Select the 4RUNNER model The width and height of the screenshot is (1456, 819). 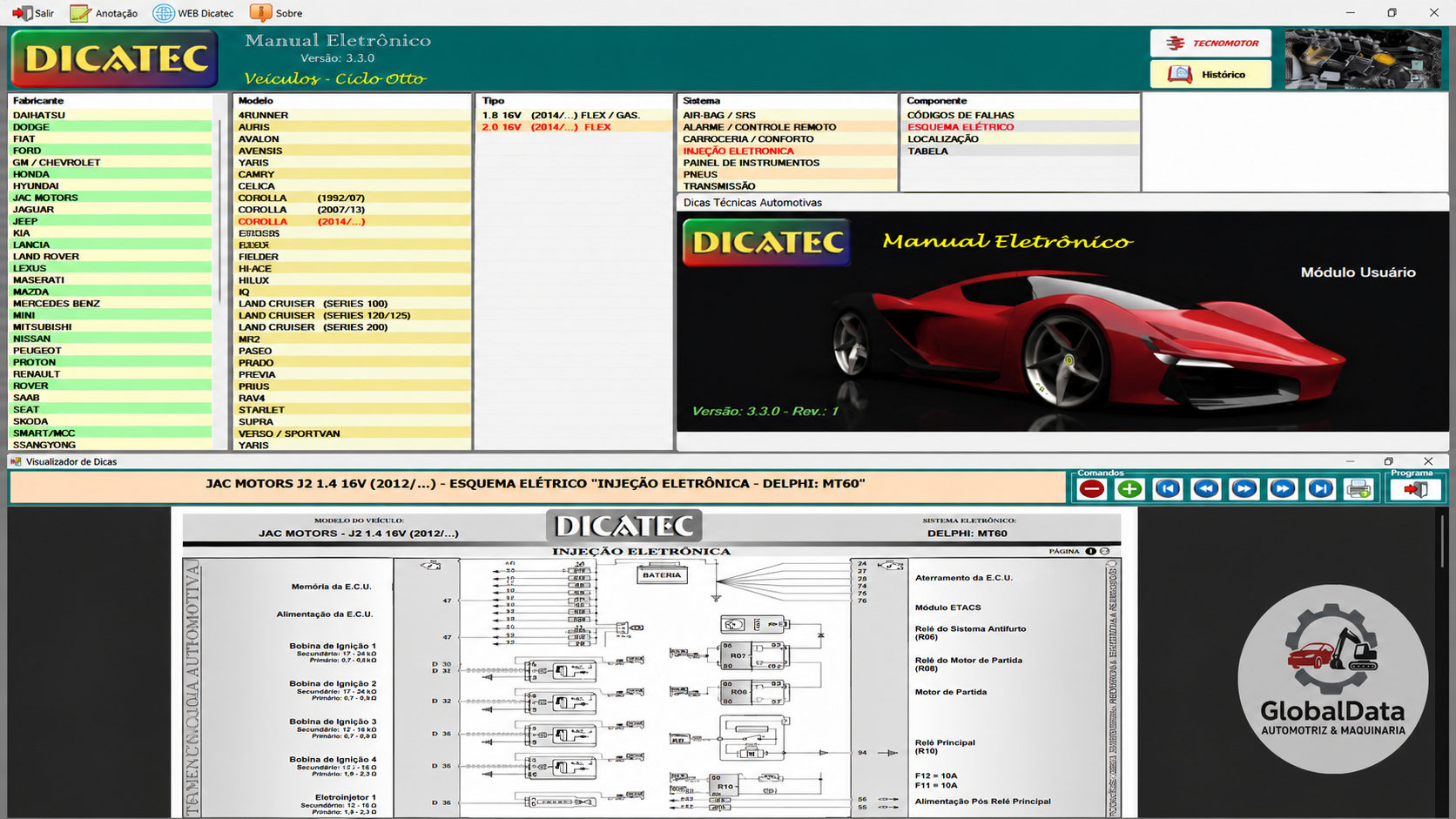353,115
